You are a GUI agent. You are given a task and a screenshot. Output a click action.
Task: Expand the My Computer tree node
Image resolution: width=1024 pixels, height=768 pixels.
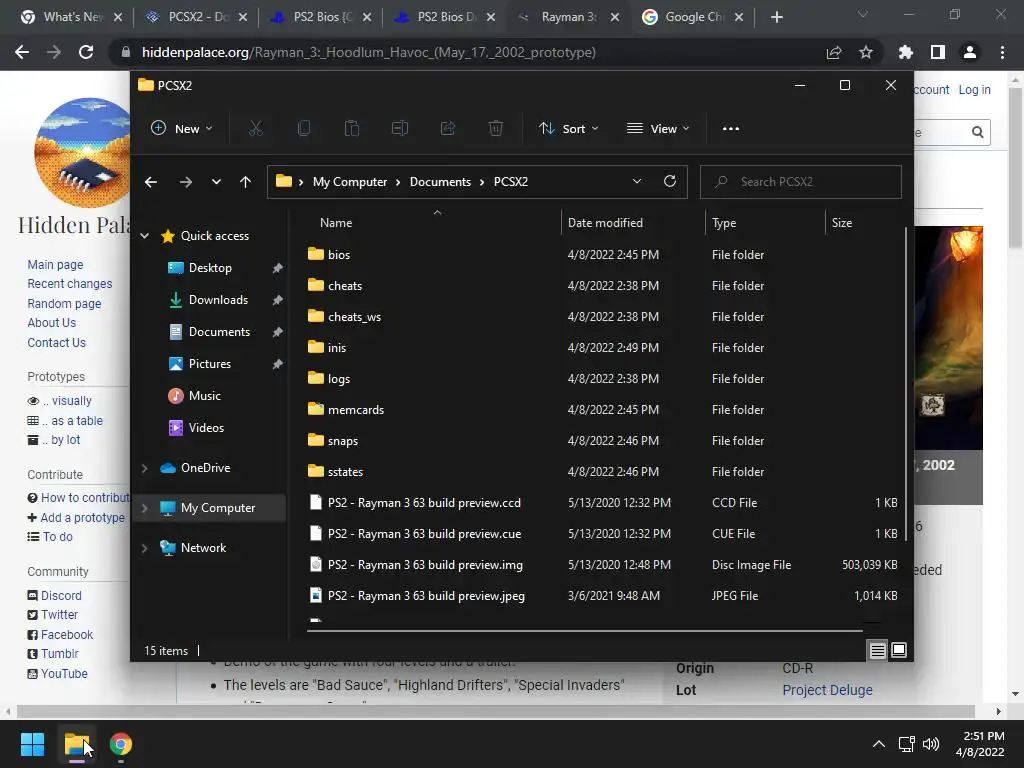tap(144, 508)
